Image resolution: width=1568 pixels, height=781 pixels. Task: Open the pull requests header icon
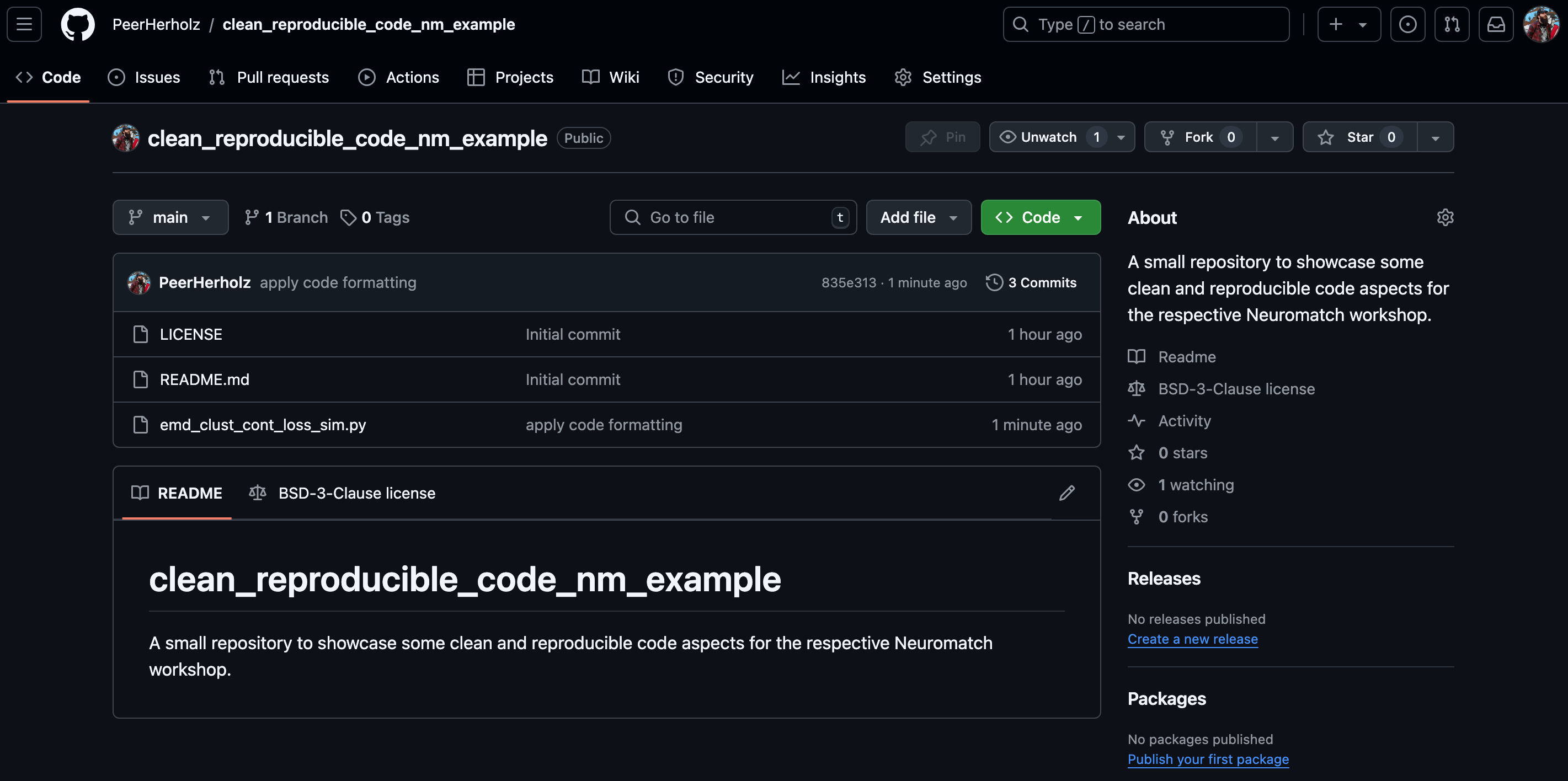click(1451, 24)
